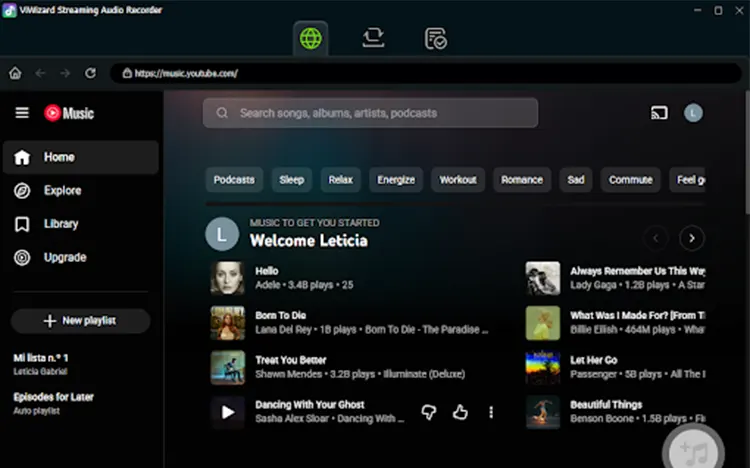Go forward in the browser
The image size is (750, 468).
65,73
